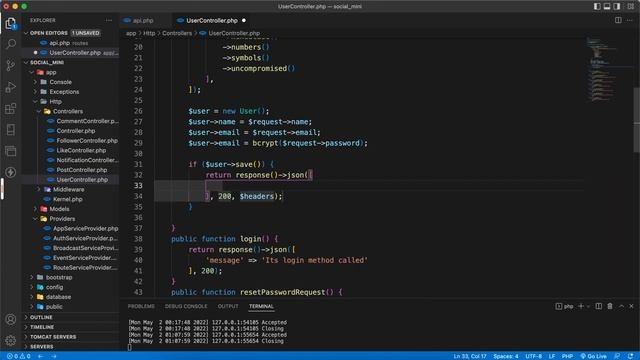The height and width of the screenshot is (360, 640).
Task: Switch to the Output panel tab
Action: pos(228,306)
